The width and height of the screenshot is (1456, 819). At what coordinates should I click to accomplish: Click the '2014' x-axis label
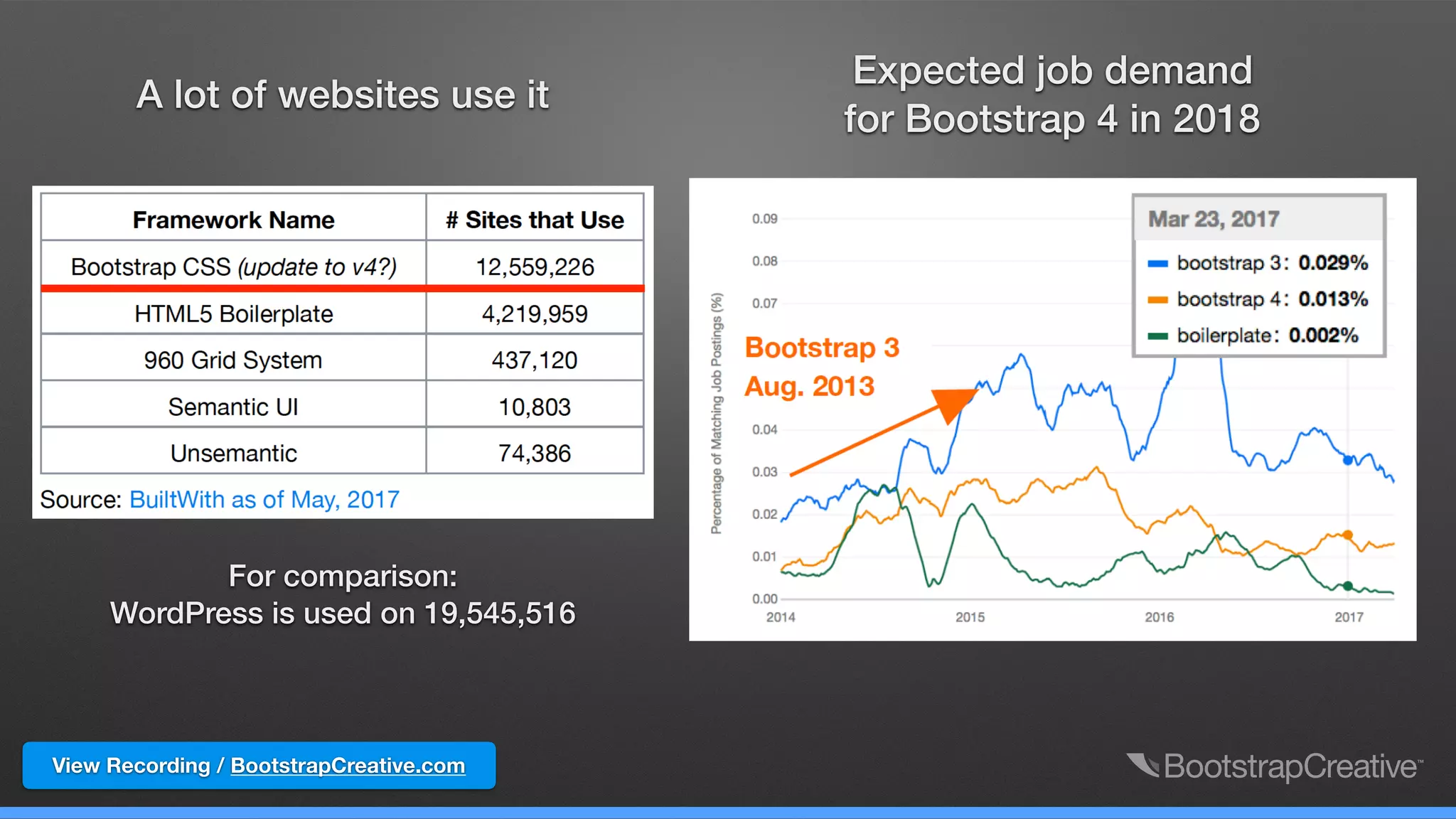781,617
